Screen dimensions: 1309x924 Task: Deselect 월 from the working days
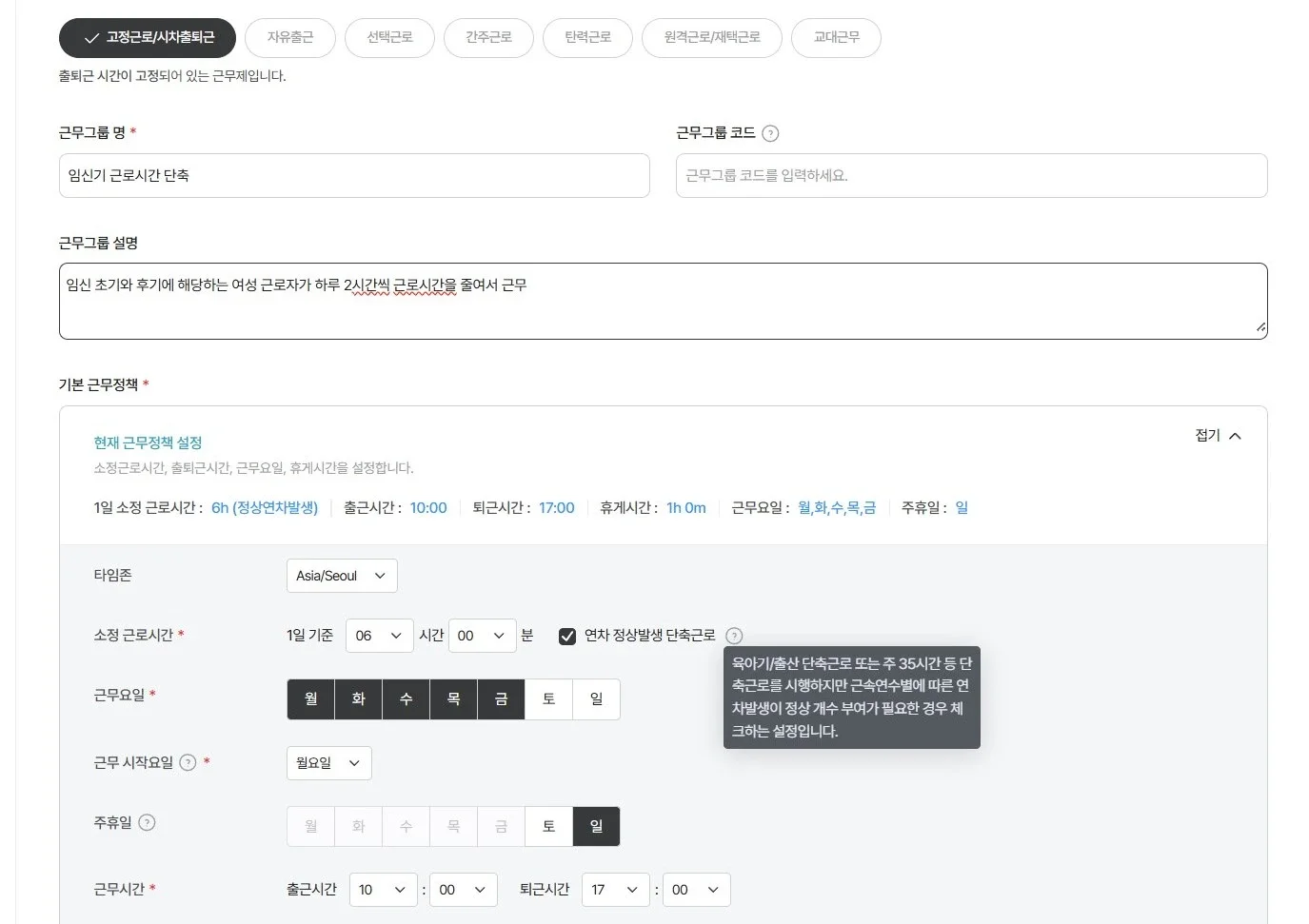tap(310, 698)
